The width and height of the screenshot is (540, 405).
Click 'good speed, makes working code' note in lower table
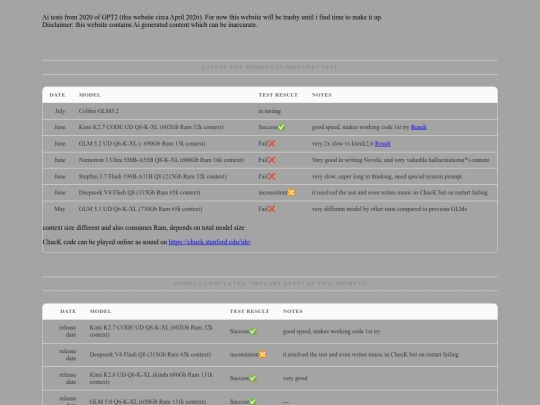point(331,331)
